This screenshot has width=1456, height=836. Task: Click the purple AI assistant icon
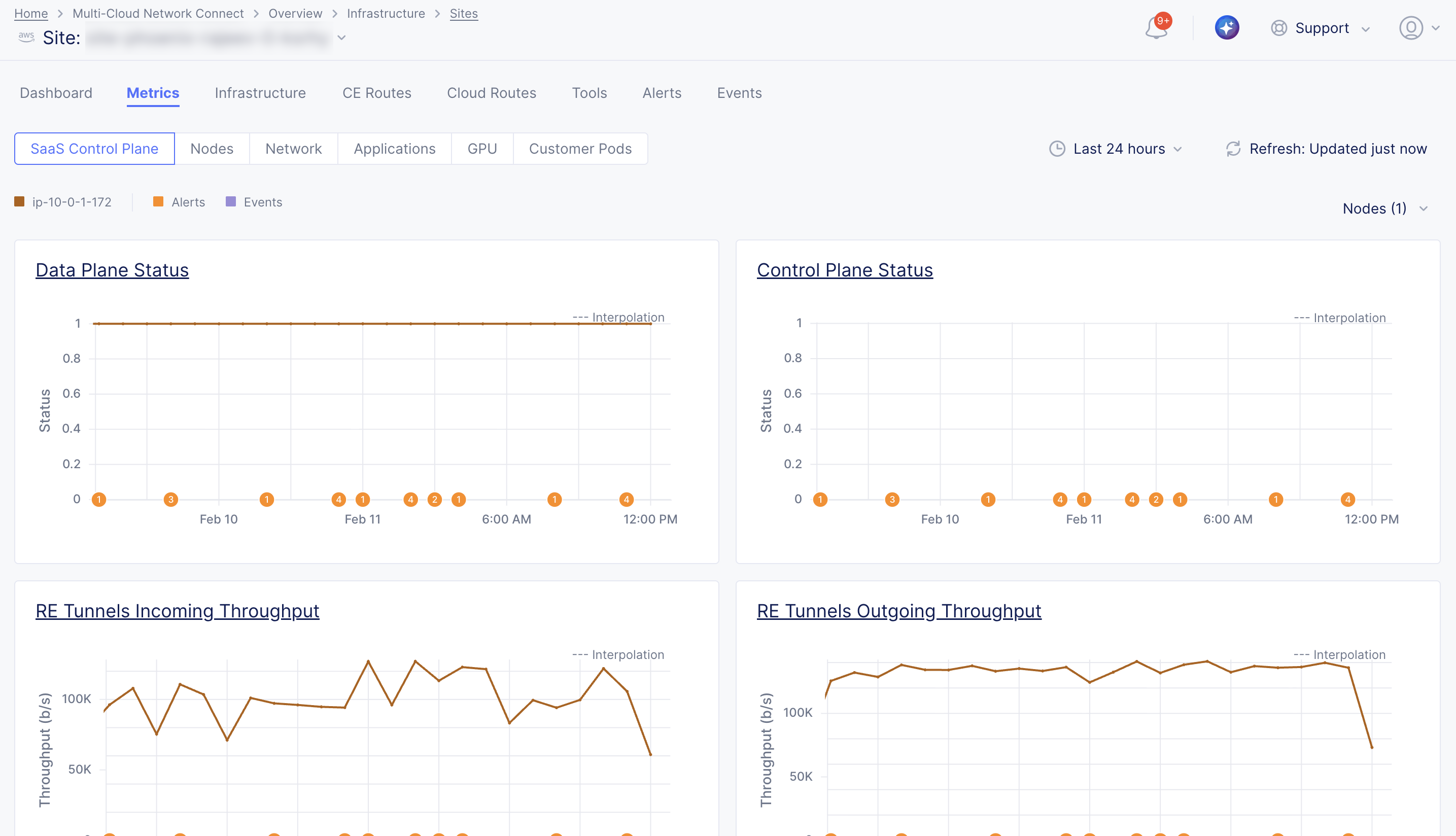click(1227, 27)
